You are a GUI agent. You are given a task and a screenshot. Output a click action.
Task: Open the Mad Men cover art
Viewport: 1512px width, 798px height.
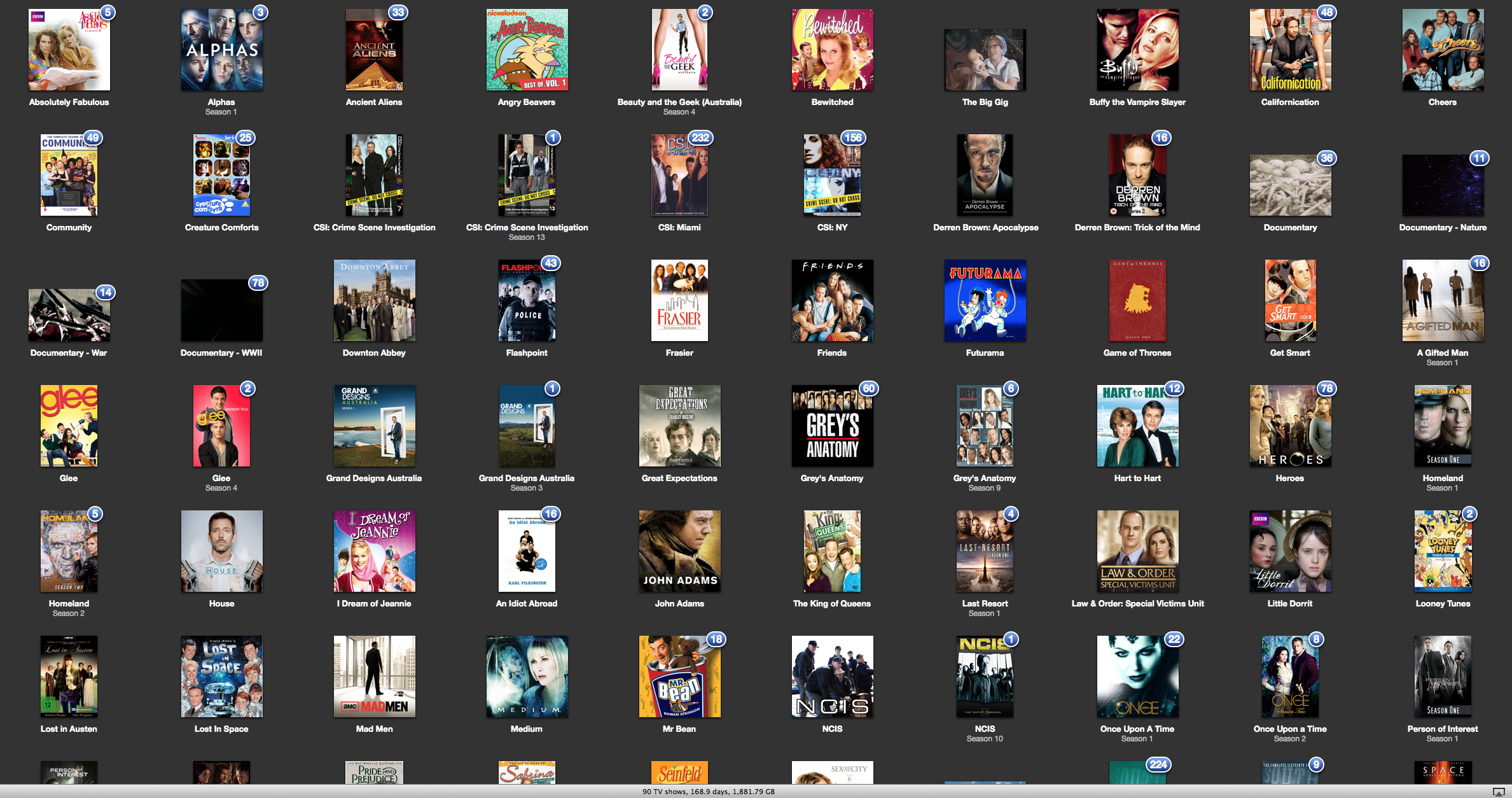pyautogui.click(x=374, y=676)
